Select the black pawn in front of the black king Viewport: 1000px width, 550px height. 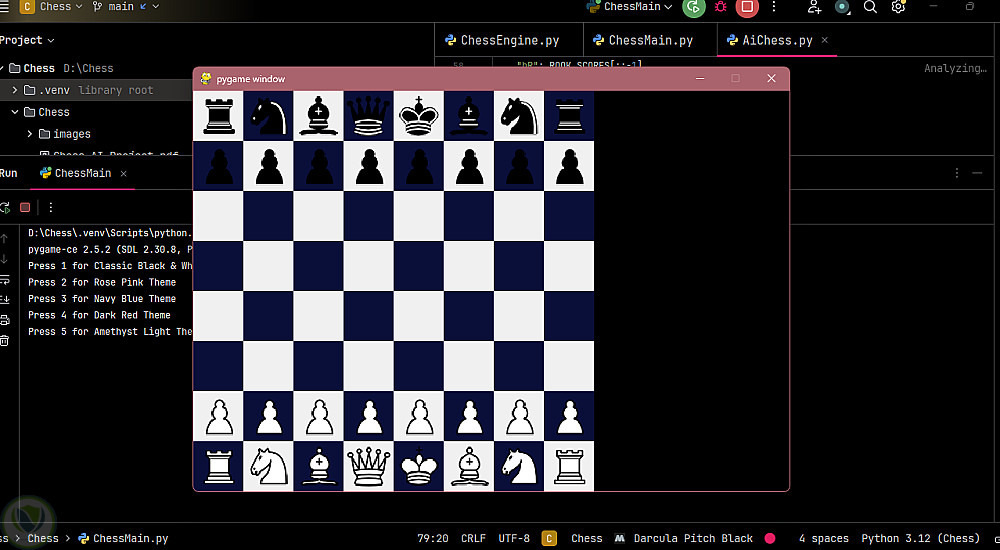click(418, 166)
